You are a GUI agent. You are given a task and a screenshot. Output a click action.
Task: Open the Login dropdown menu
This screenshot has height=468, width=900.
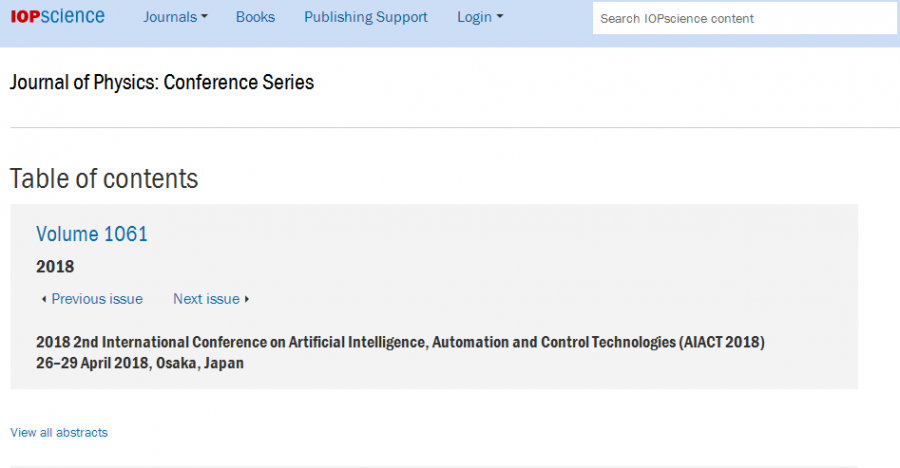[x=479, y=17]
